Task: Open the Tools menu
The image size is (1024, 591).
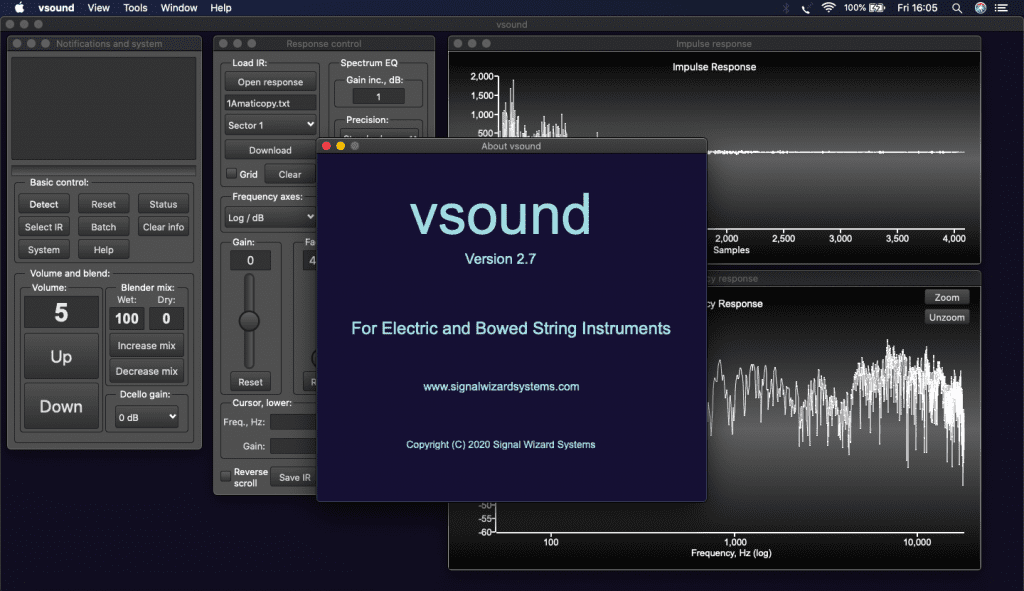Action: [135, 8]
